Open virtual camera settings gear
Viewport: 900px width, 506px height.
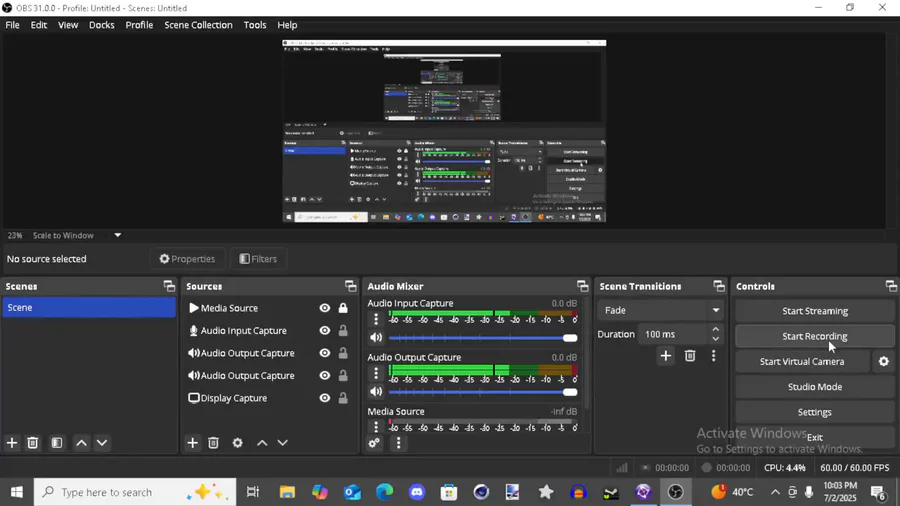point(884,361)
